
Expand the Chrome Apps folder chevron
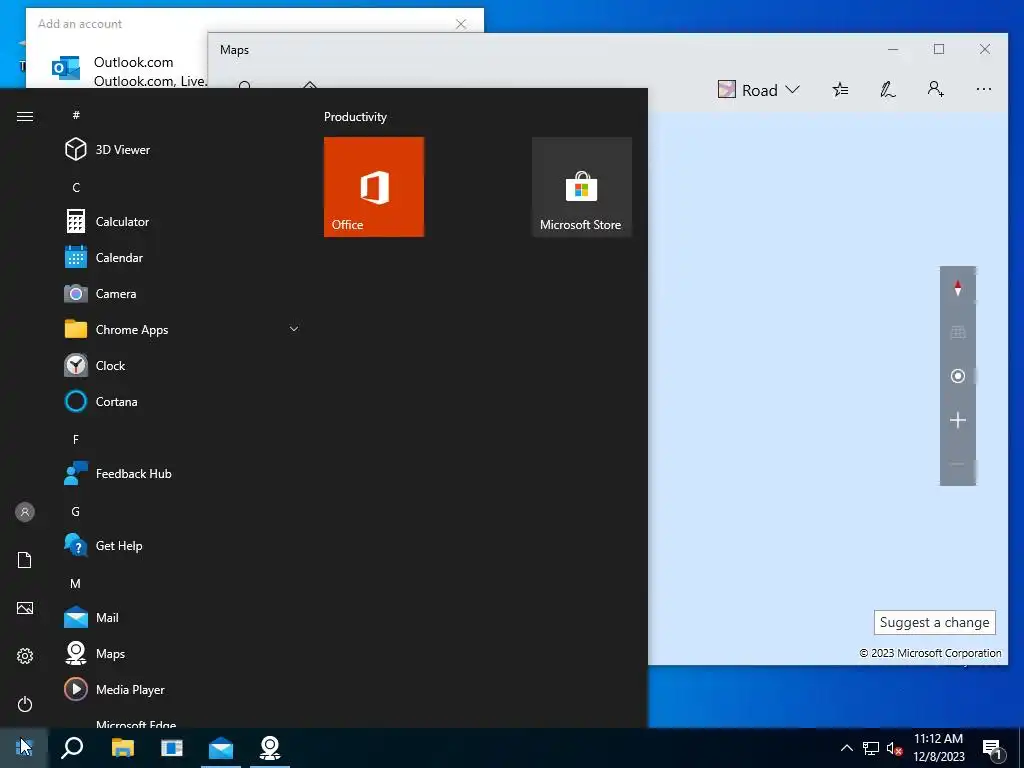294,329
